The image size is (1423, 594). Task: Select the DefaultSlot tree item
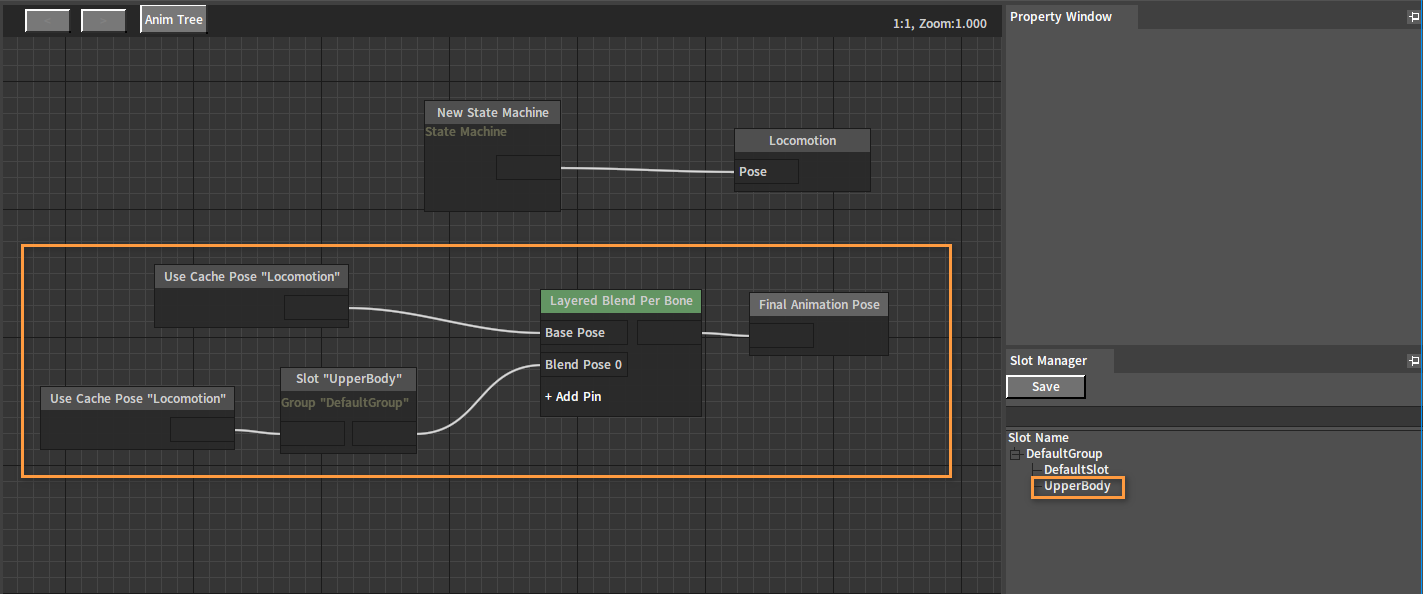[1076, 470]
